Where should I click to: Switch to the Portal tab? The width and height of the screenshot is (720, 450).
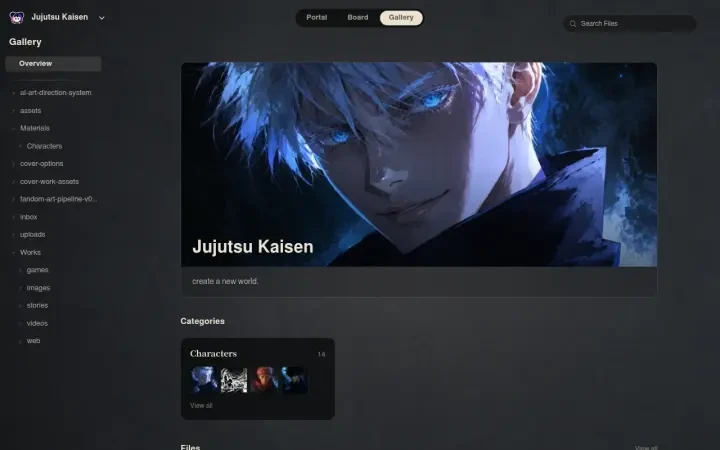[x=316, y=17]
